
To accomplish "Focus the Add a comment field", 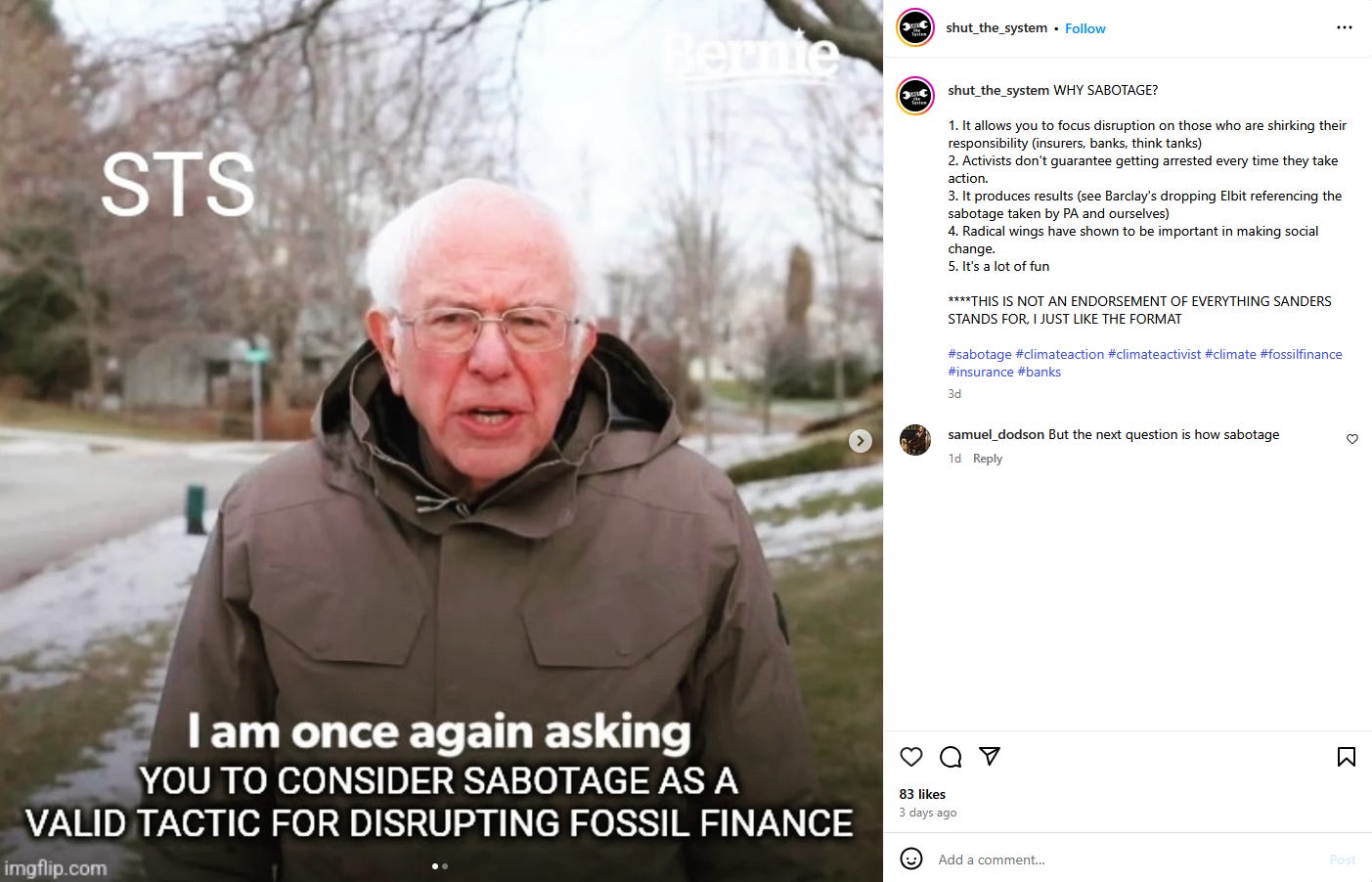I will (1125, 860).
